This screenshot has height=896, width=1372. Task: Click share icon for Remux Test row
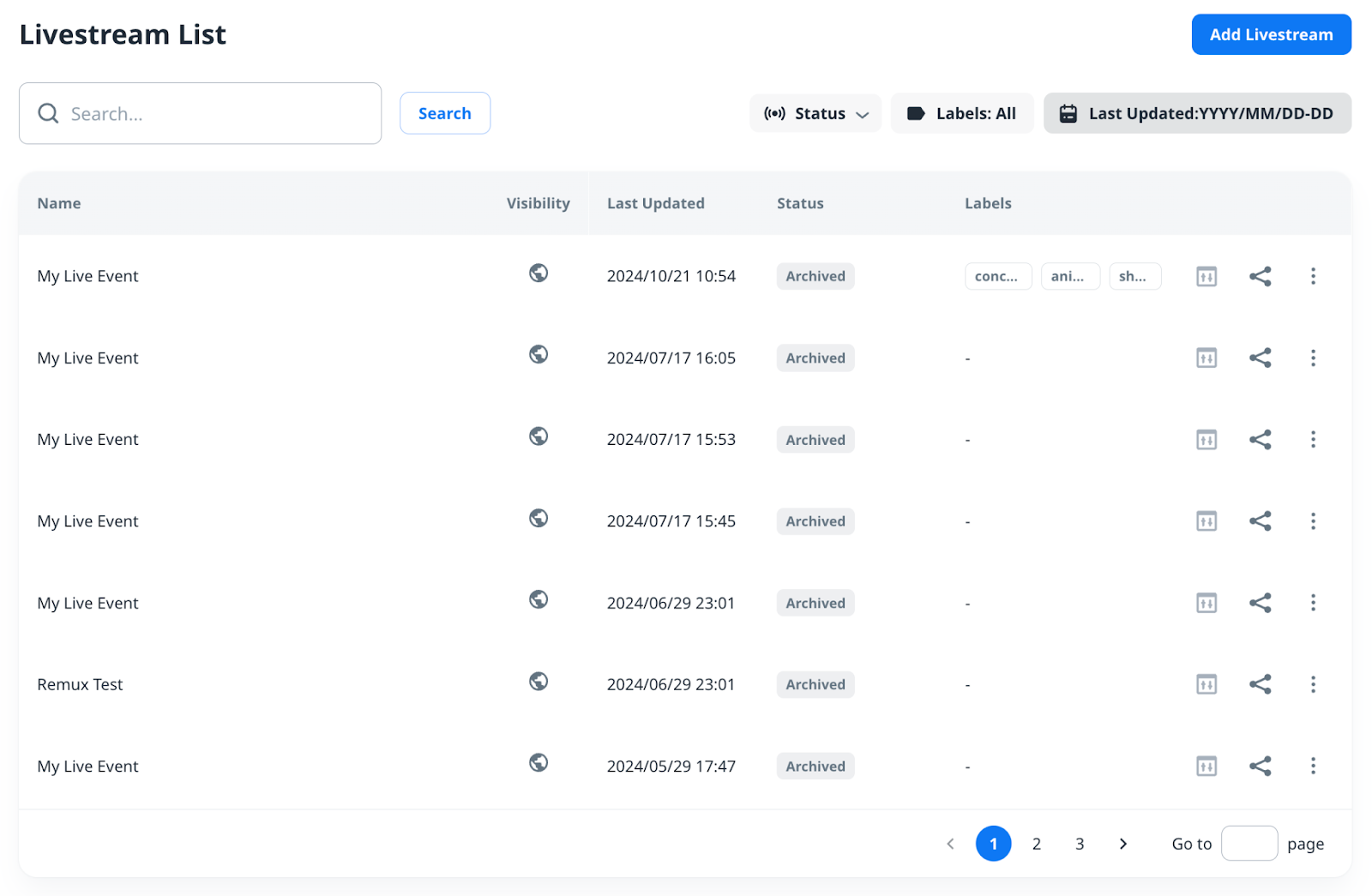point(1260,684)
